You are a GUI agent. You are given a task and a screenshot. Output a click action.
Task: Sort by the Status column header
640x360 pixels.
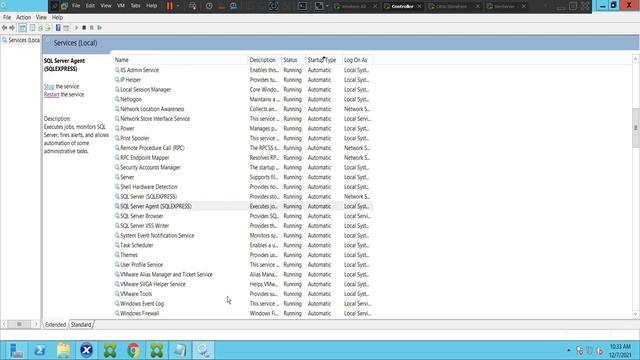click(293, 60)
